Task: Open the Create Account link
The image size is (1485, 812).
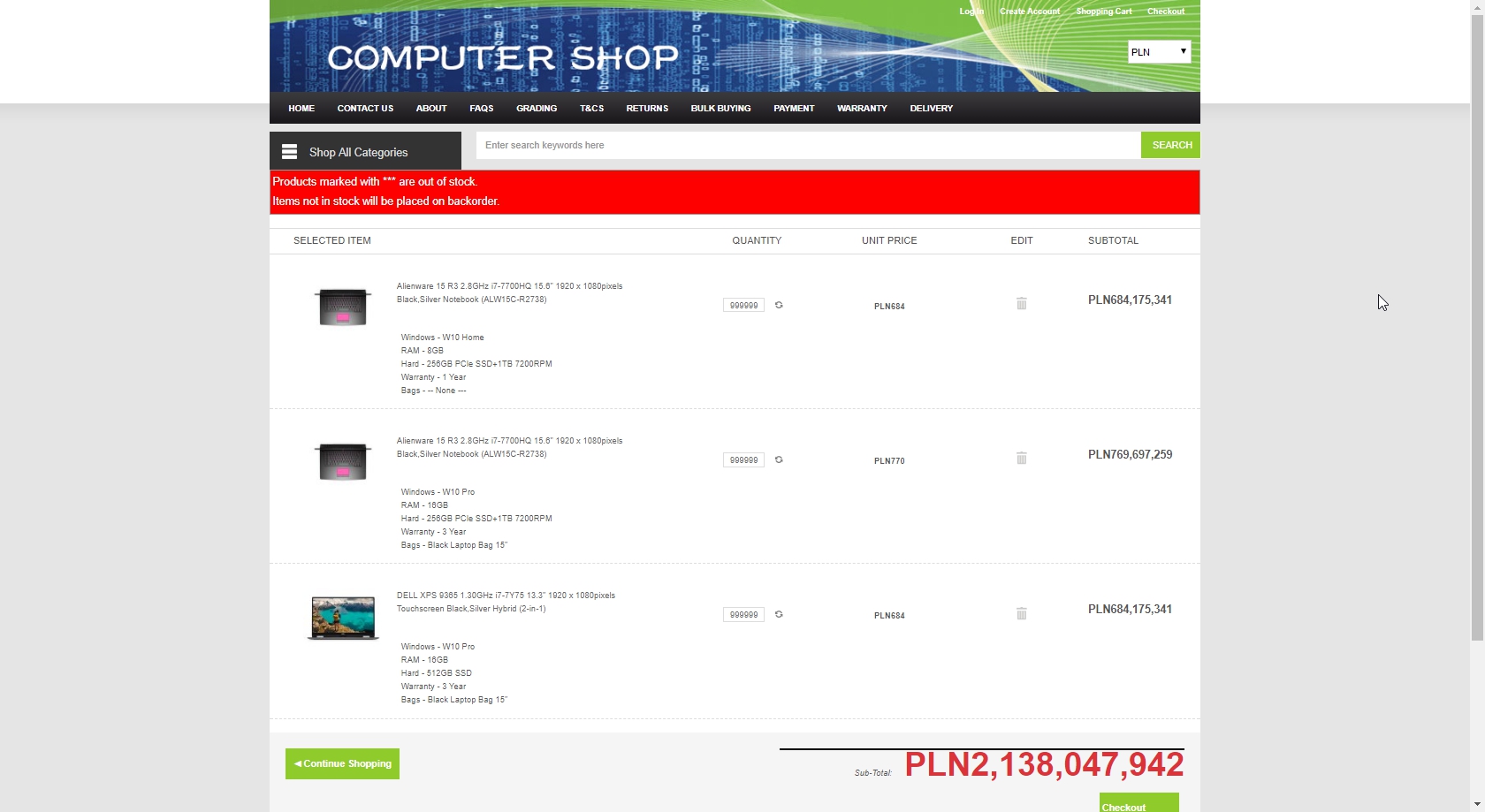Action: point(1029,11)
